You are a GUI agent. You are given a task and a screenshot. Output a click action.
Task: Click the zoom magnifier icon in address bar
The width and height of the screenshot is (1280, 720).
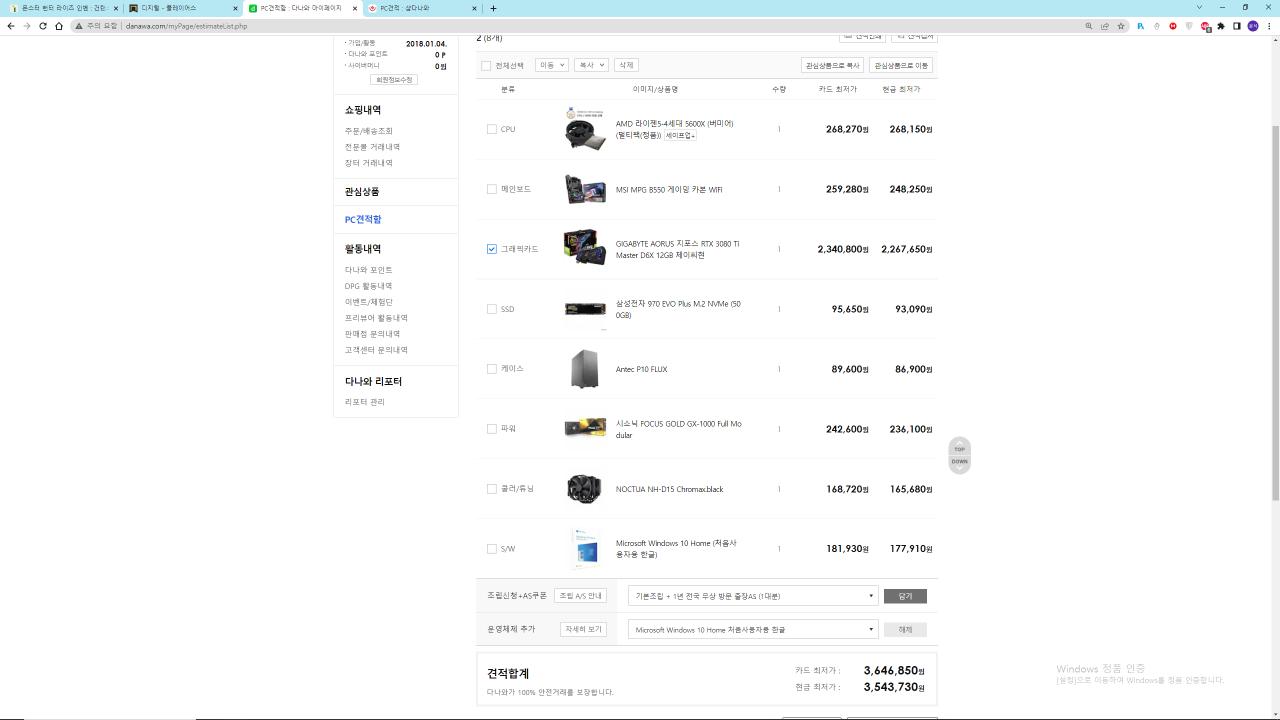[1088, 26]
